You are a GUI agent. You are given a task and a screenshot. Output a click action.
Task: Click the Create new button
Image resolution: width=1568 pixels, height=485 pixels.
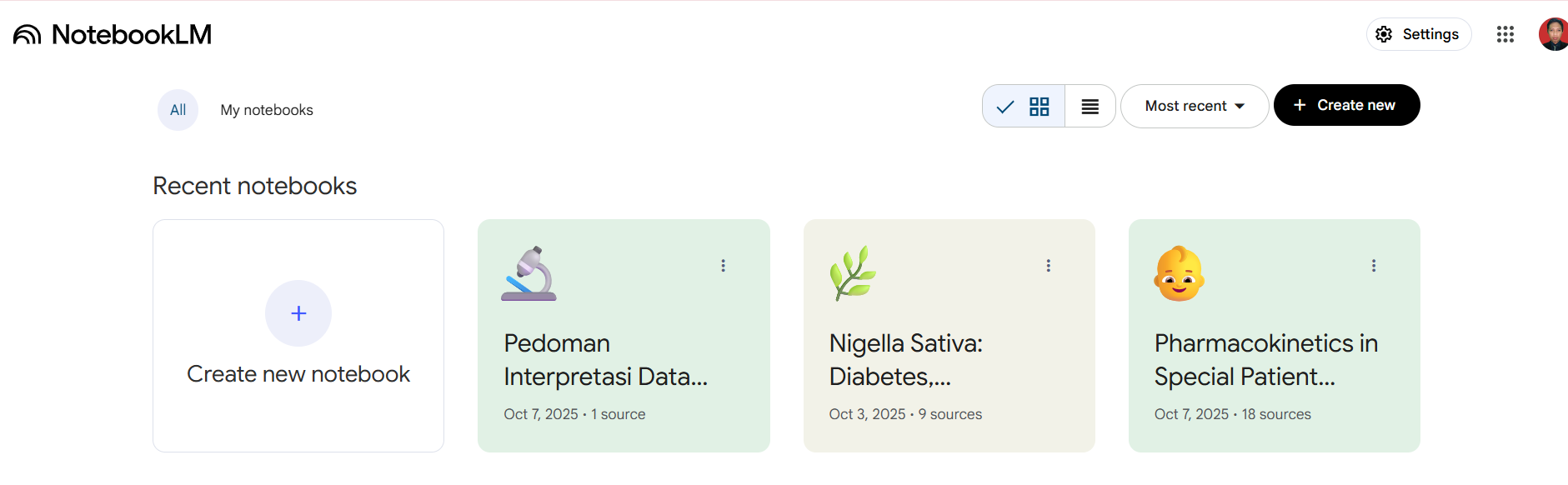click(x=1345, y=105)
